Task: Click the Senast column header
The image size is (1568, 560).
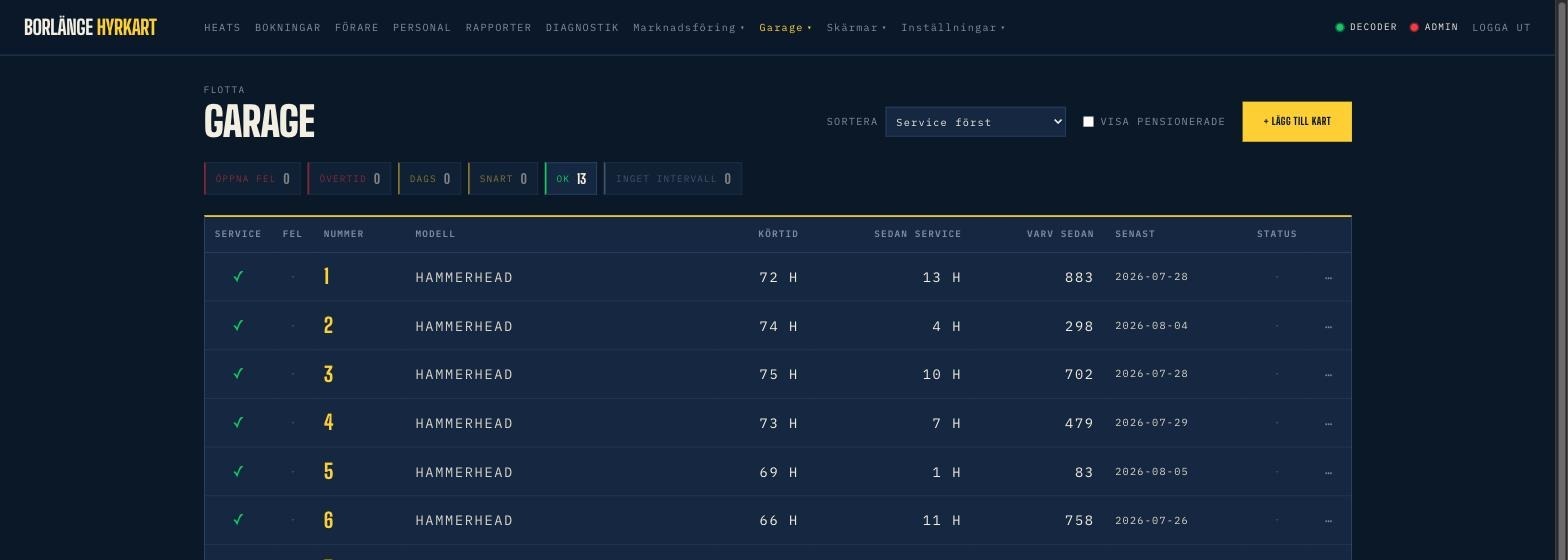Action: [1135, 234]
